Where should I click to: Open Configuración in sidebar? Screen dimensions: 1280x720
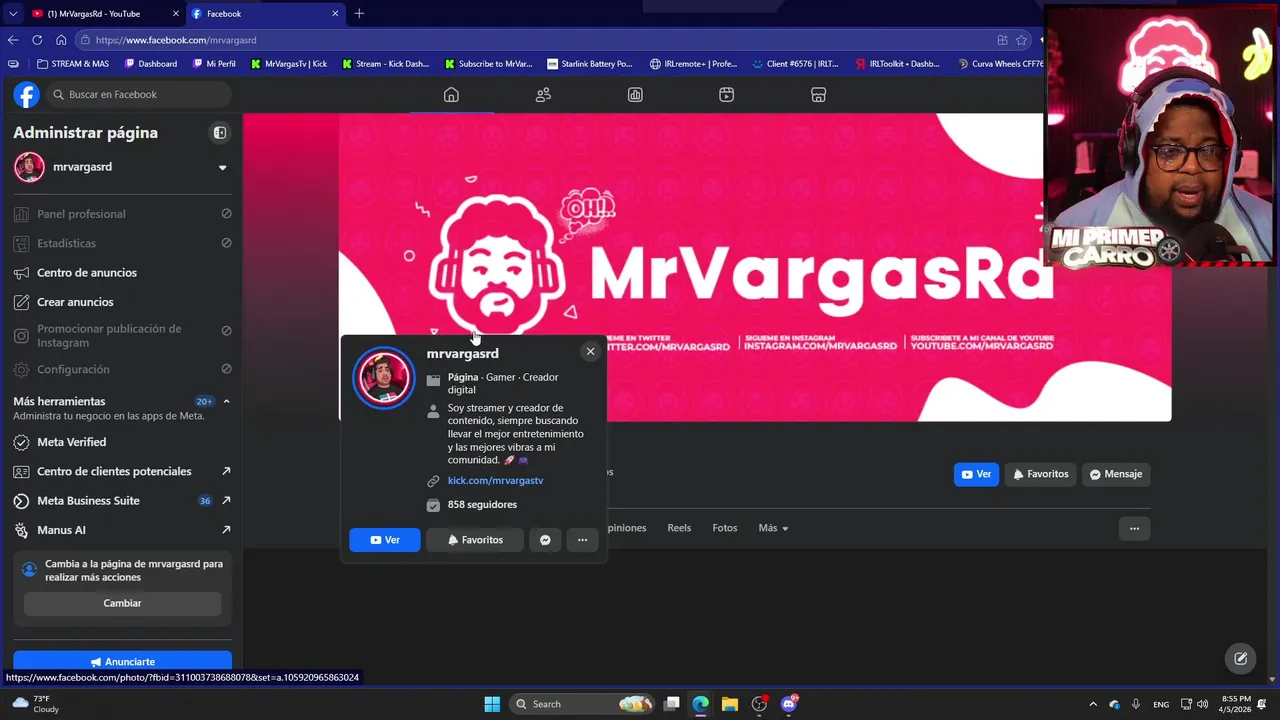(122, 369)
